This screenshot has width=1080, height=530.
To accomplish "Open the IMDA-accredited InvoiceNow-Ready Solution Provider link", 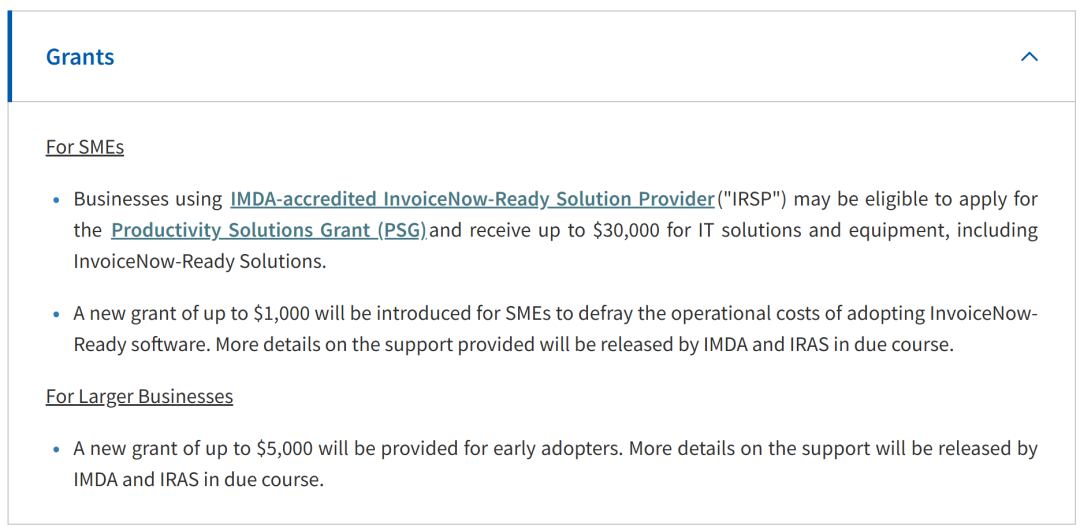I will [472, 199].
